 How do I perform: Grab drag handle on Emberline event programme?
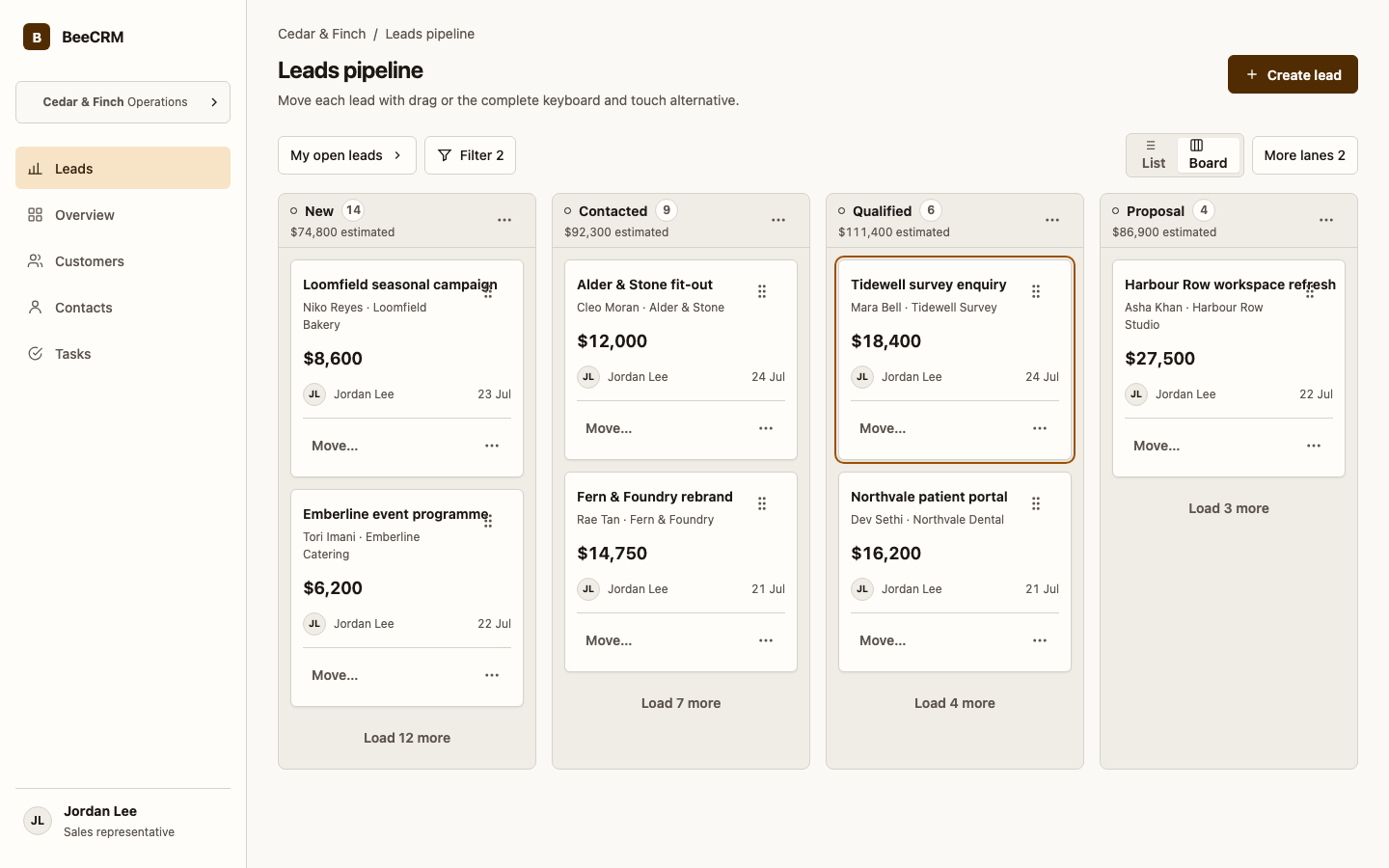pos(488,521)
